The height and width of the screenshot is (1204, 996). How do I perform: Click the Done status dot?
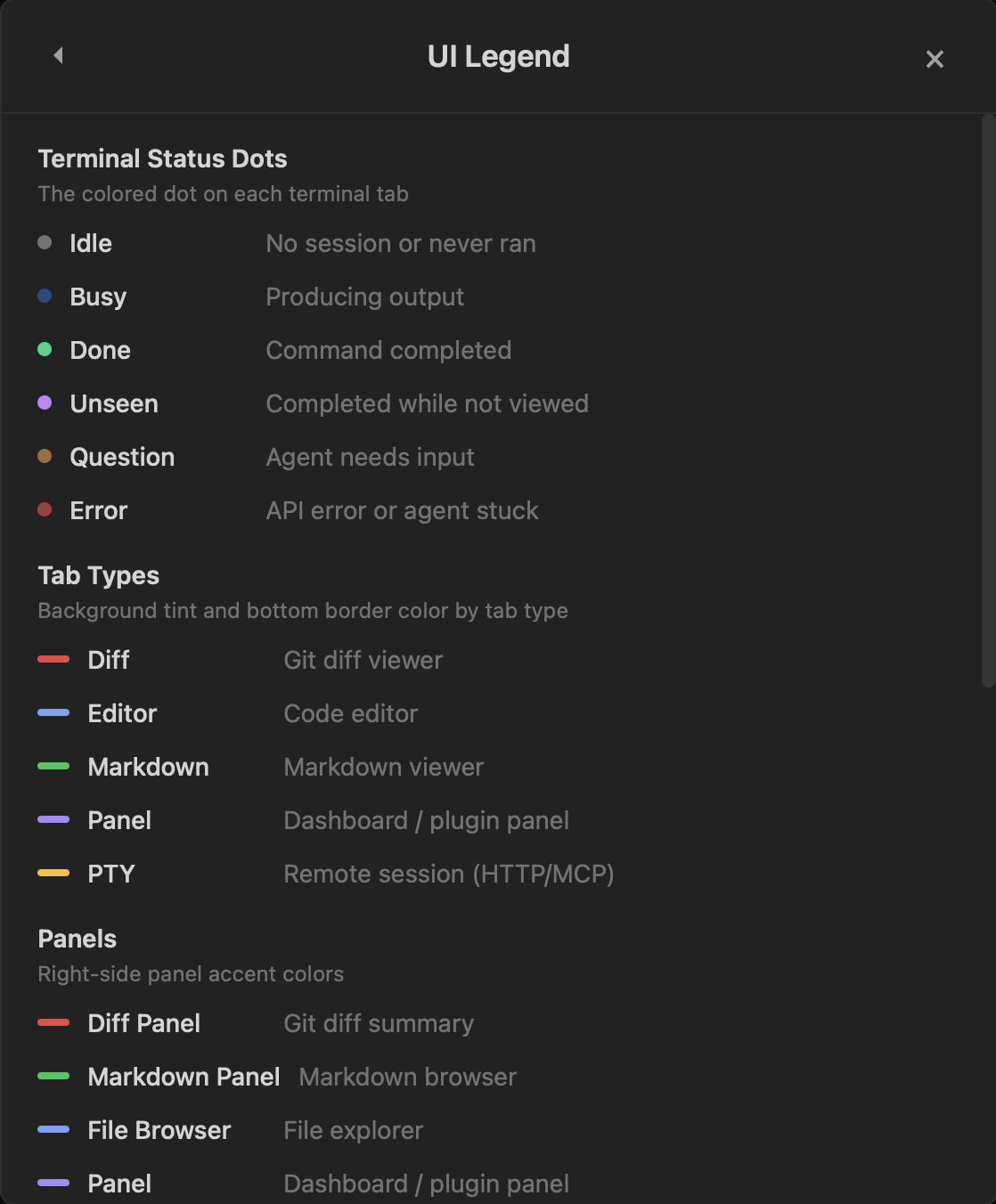click(45, 348)
